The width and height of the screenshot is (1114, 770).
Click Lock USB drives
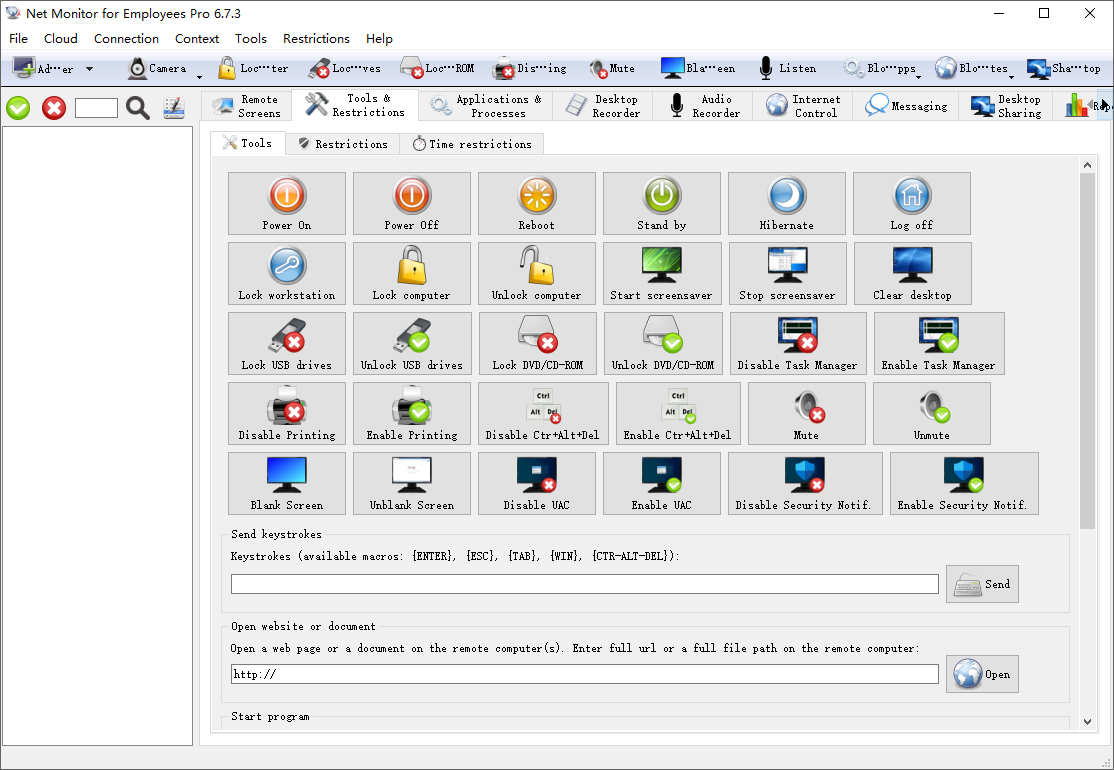pos(286,343)
